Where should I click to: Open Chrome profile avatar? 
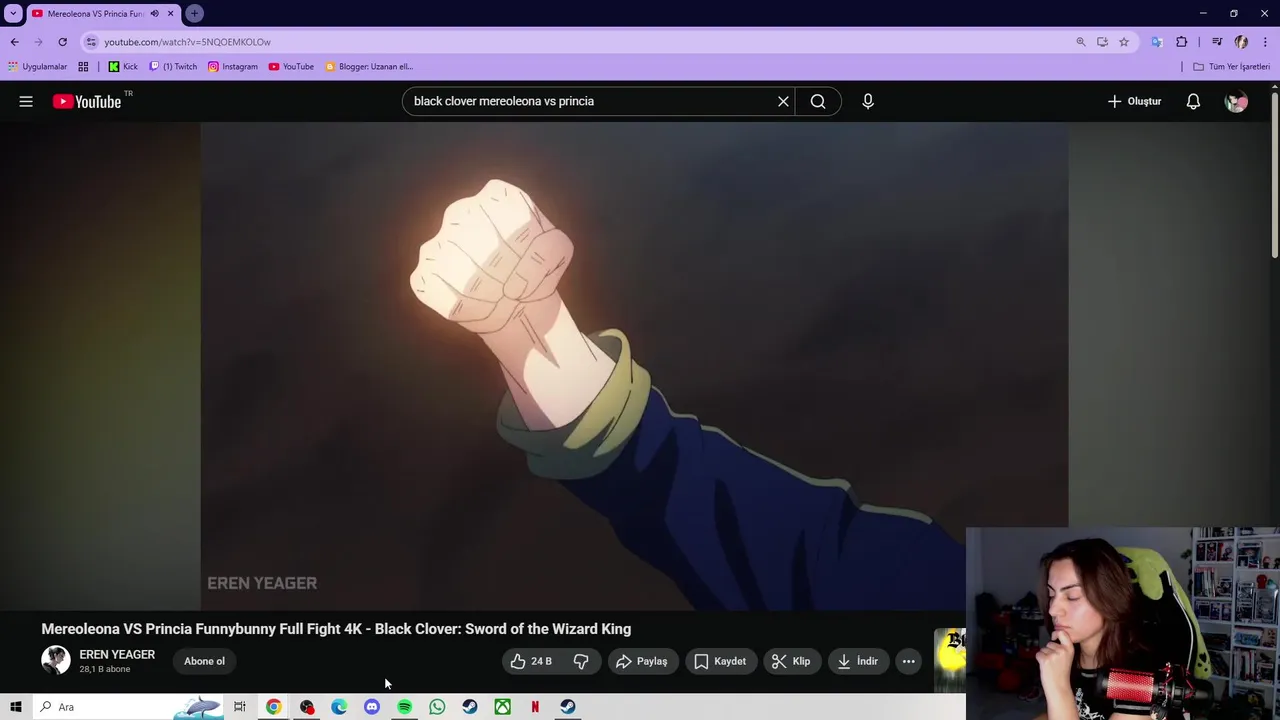click(1241, 42)
